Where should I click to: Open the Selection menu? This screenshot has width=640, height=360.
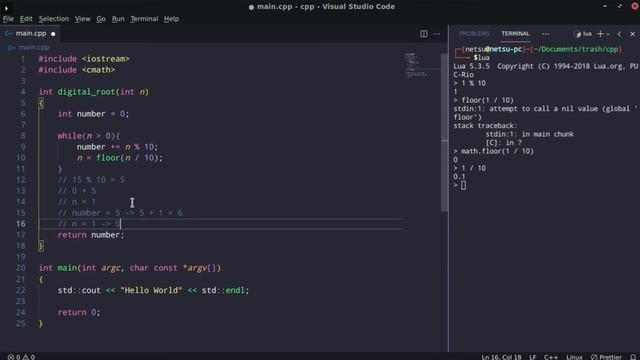(54, 19)
